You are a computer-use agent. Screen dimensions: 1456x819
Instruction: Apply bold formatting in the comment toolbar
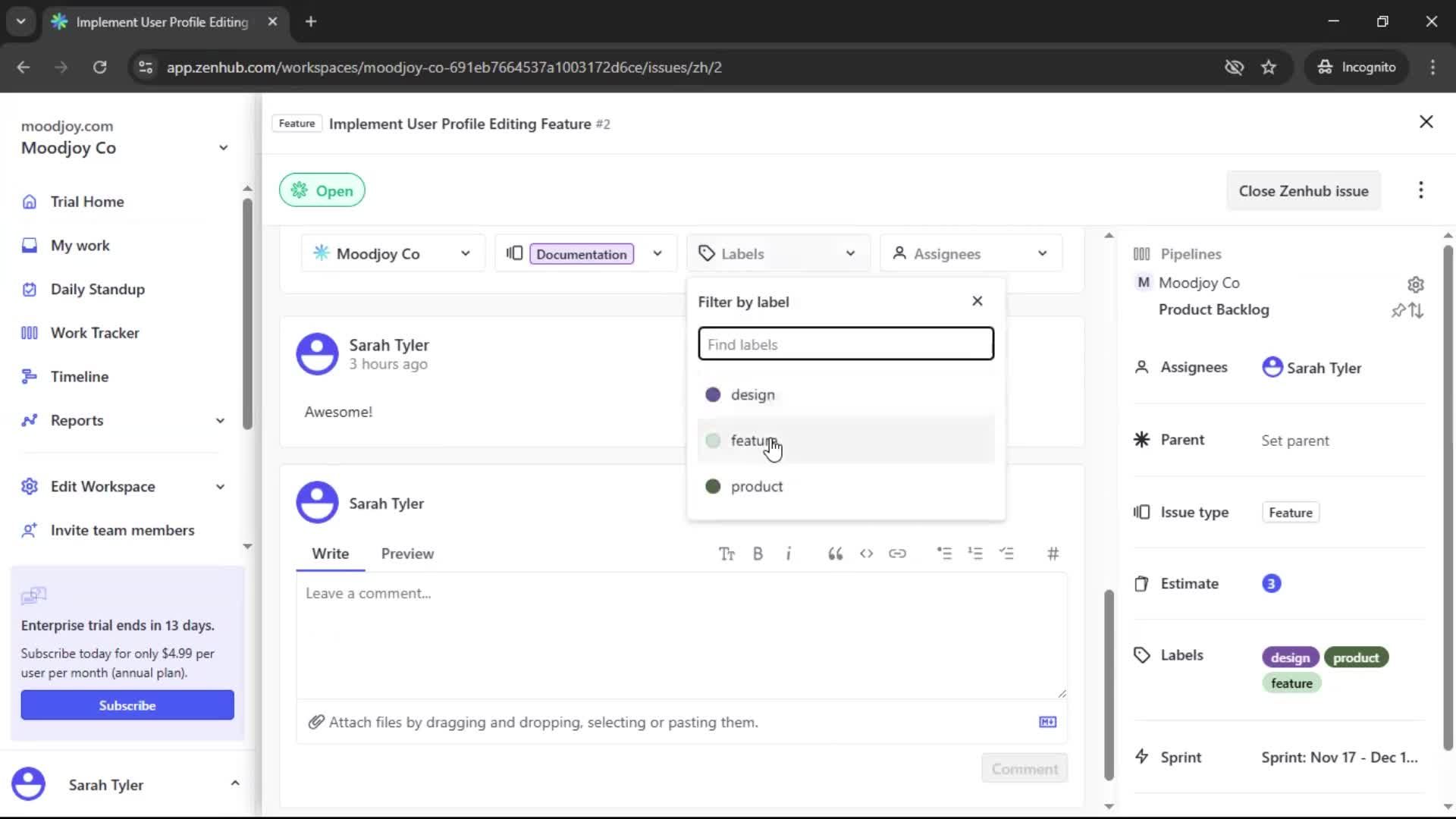click(x=758, y=554)
